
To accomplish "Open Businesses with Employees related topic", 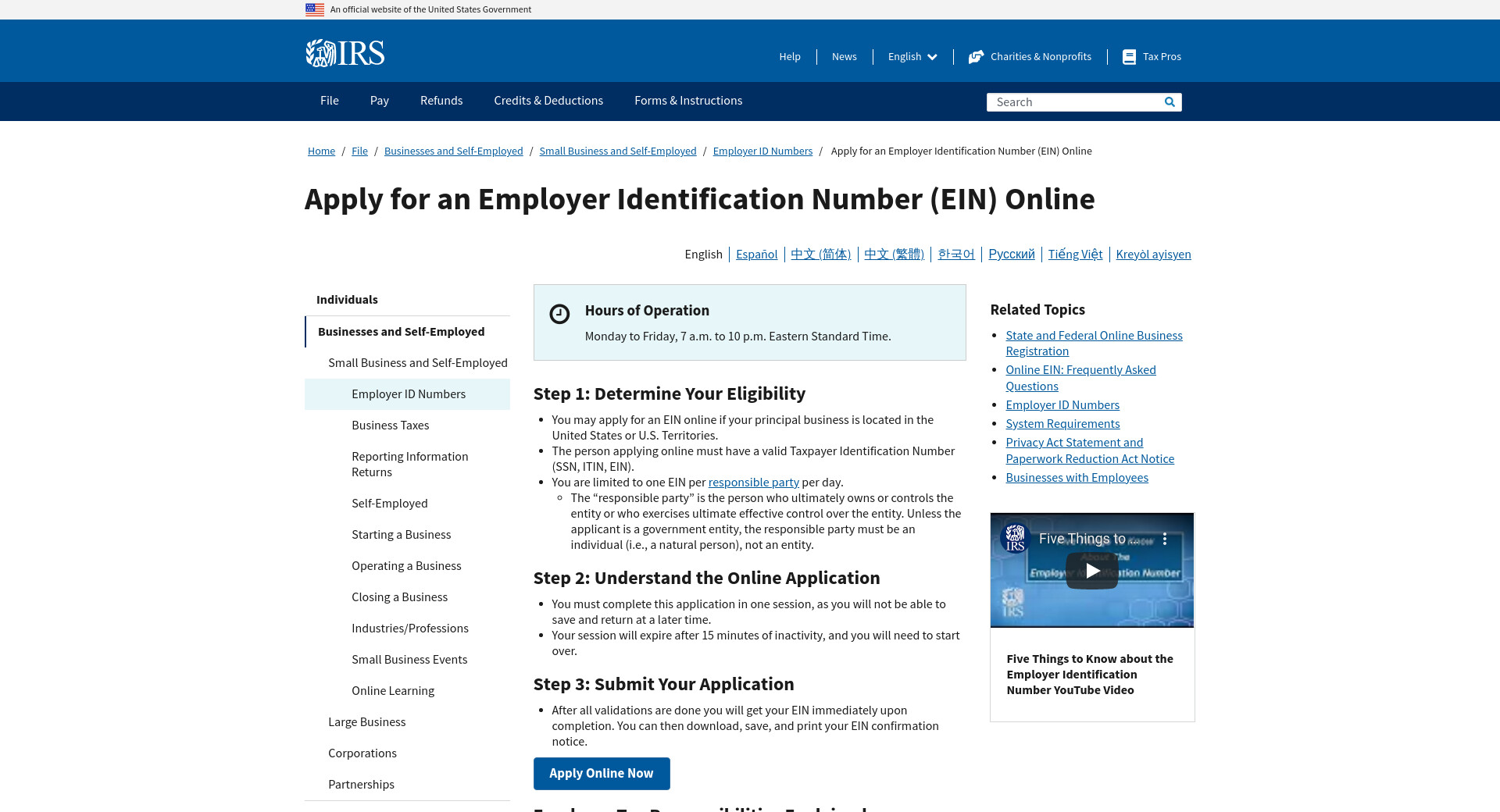I will click(x=1077, y=478).
